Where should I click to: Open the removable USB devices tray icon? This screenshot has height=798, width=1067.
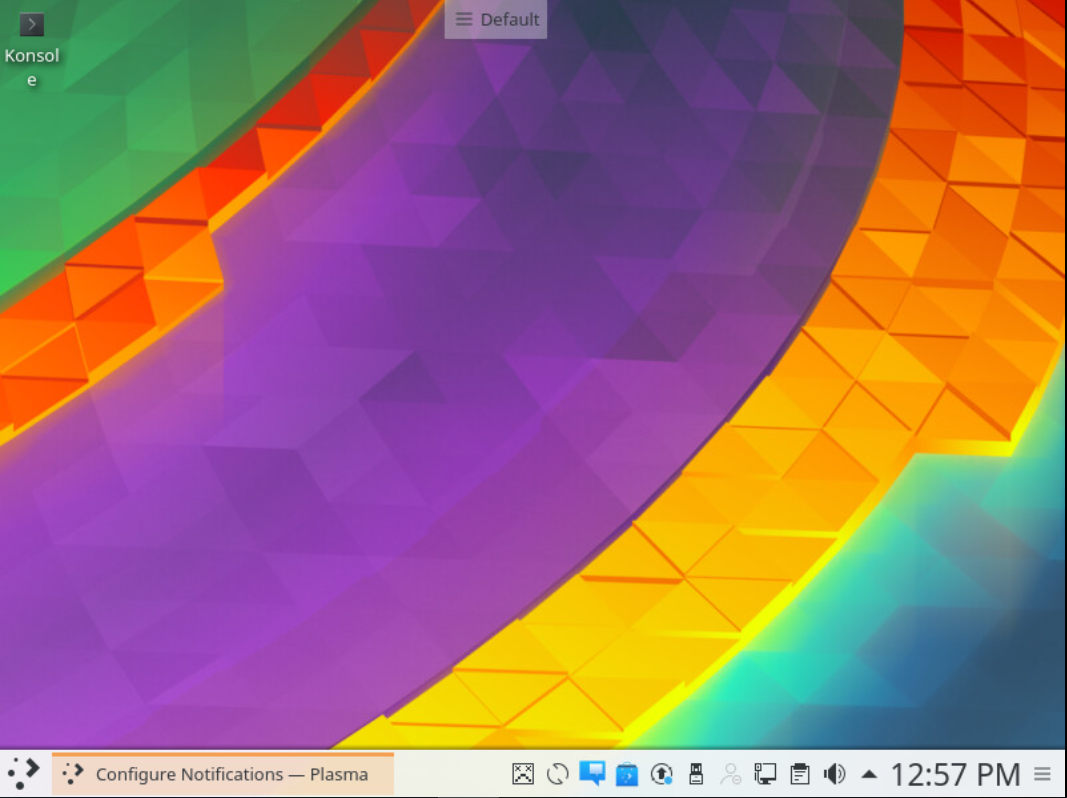tap(695, 774)
